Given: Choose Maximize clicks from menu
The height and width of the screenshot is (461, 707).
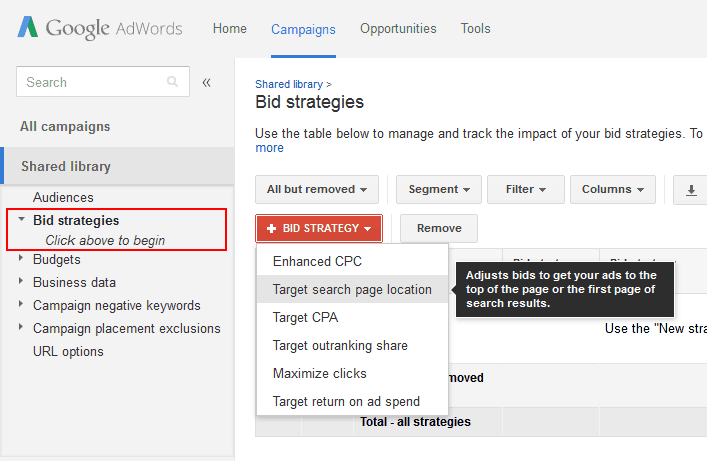Looking at the screenshot, I should [352, 373].
